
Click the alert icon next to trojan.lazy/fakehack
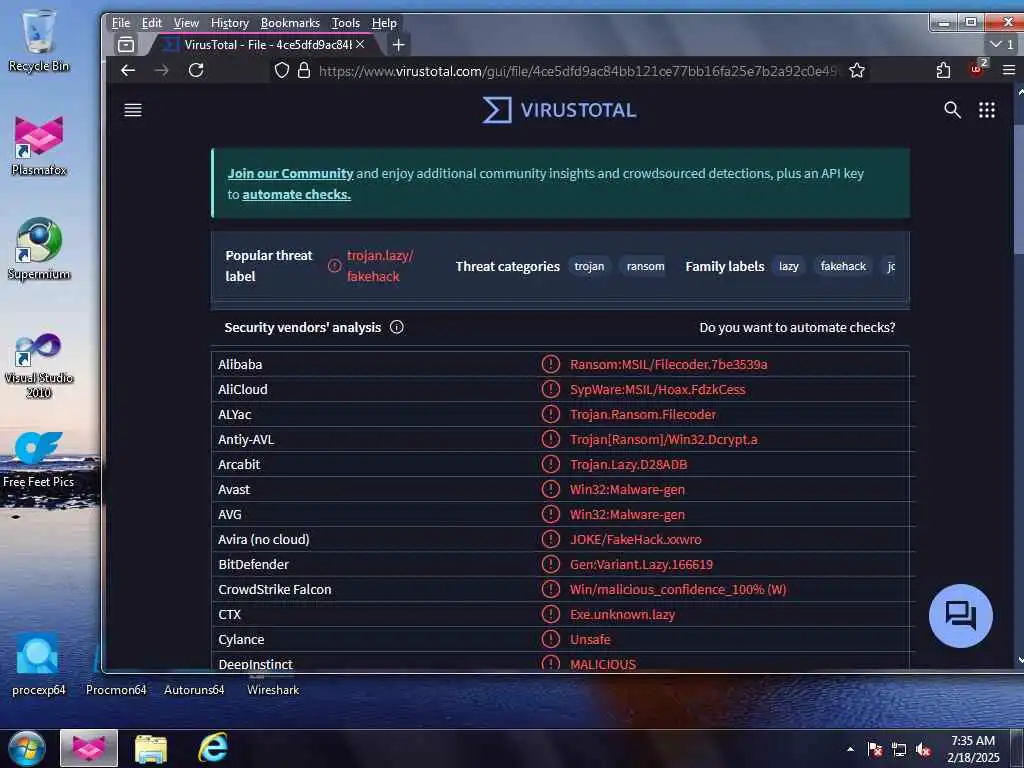334,266
